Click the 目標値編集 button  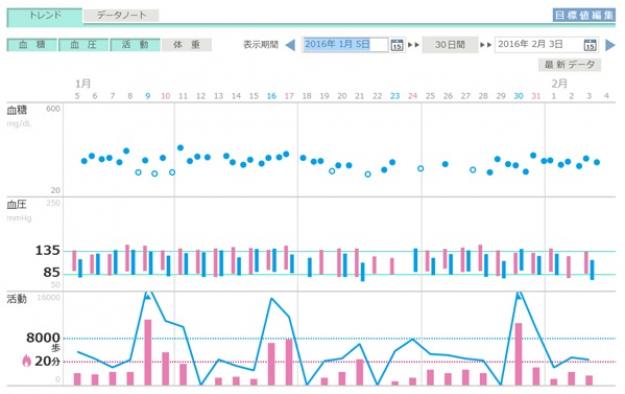click(584, 15)
